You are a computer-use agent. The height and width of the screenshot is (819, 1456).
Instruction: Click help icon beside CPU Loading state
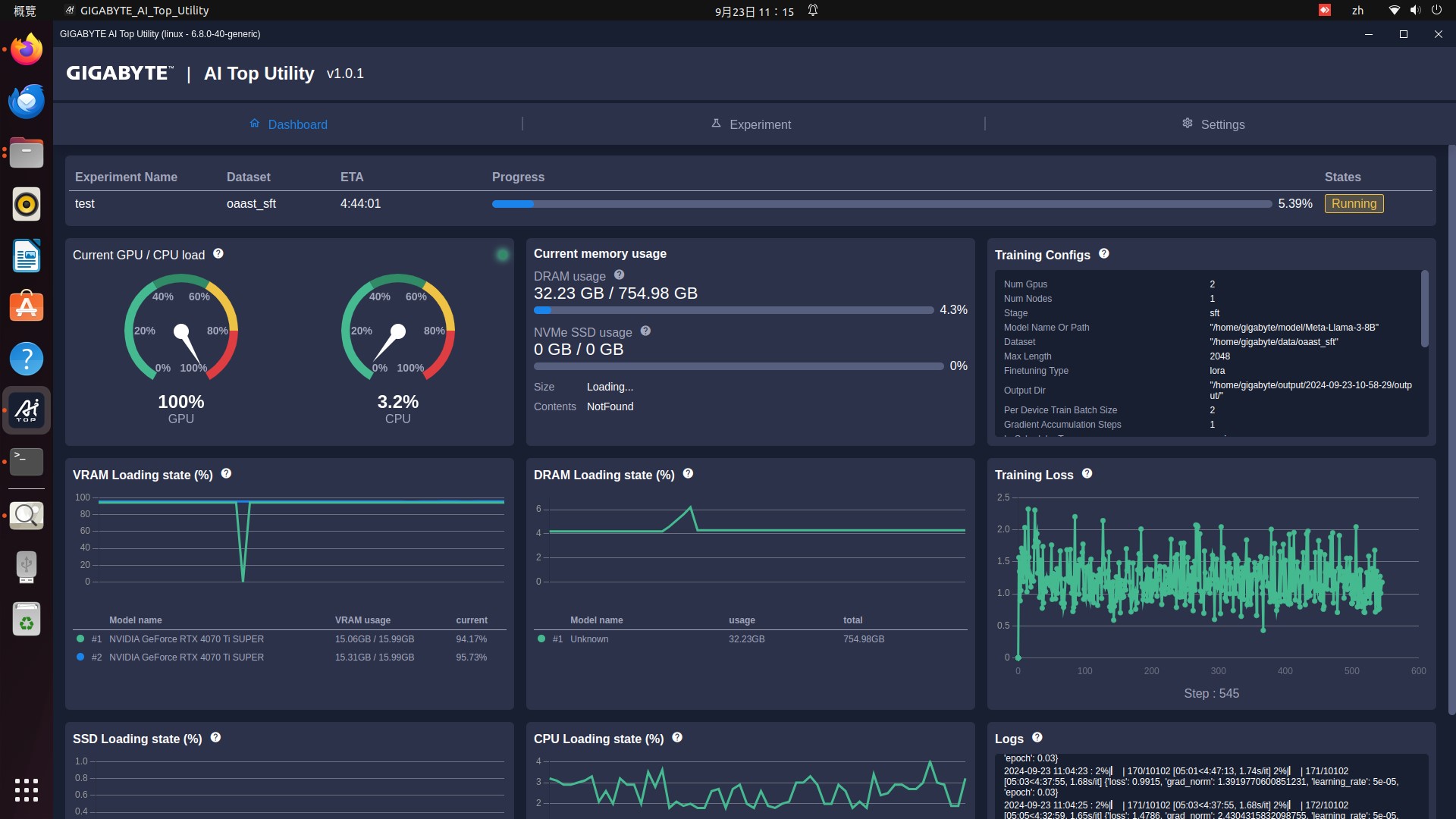click(677, 737)
